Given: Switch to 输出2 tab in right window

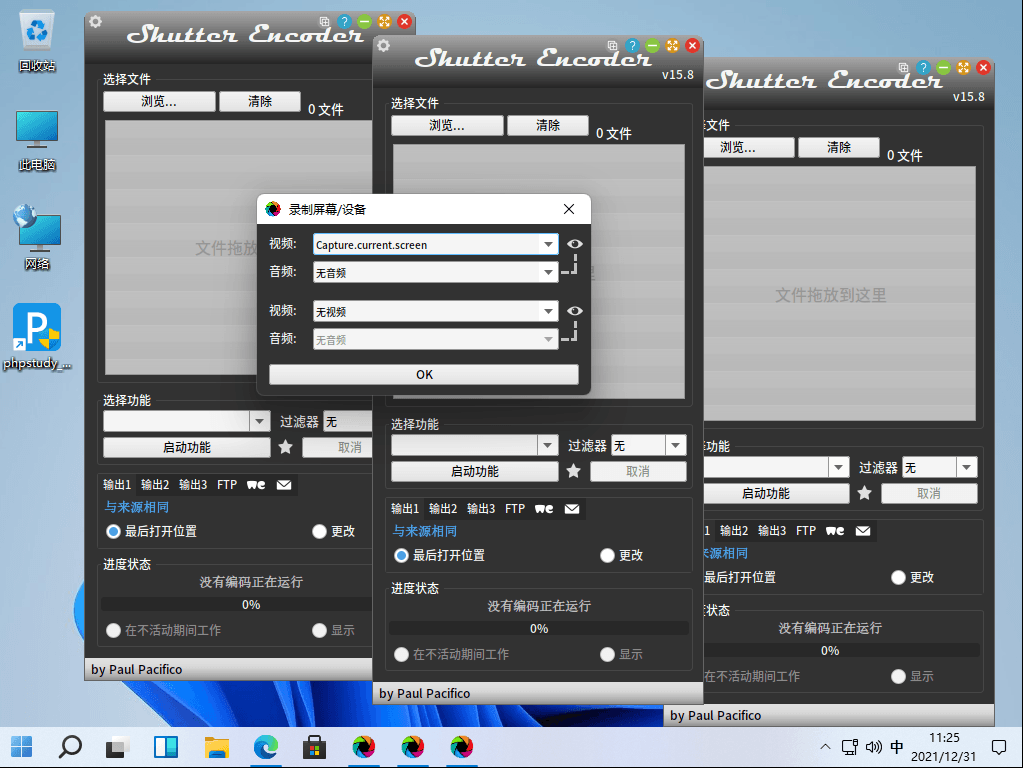Looking at the screenshot, I should tap(734, 531).
